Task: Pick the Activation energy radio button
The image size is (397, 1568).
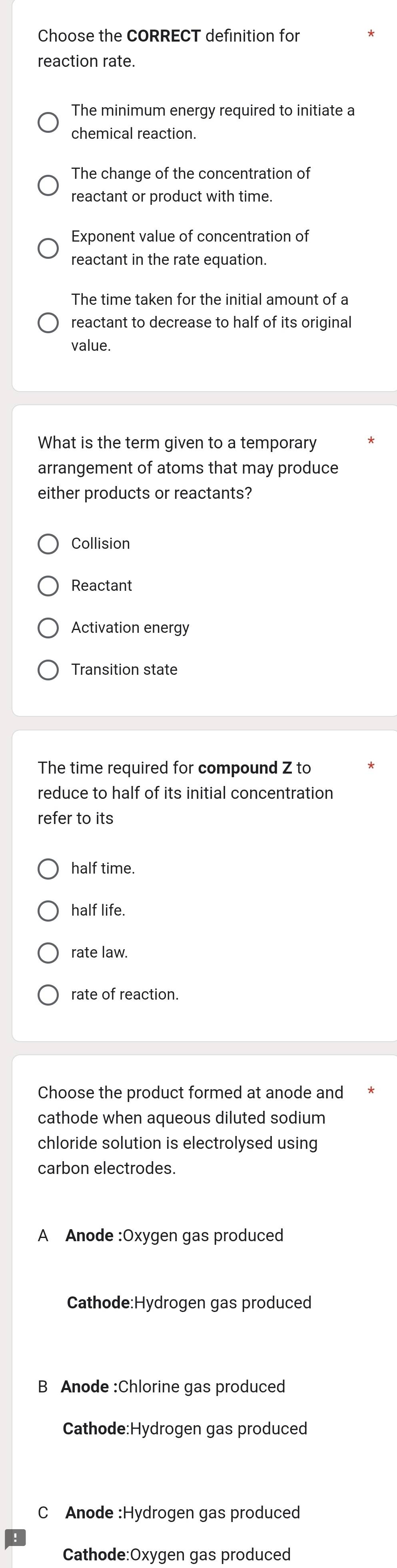Action: pos(49,628)
